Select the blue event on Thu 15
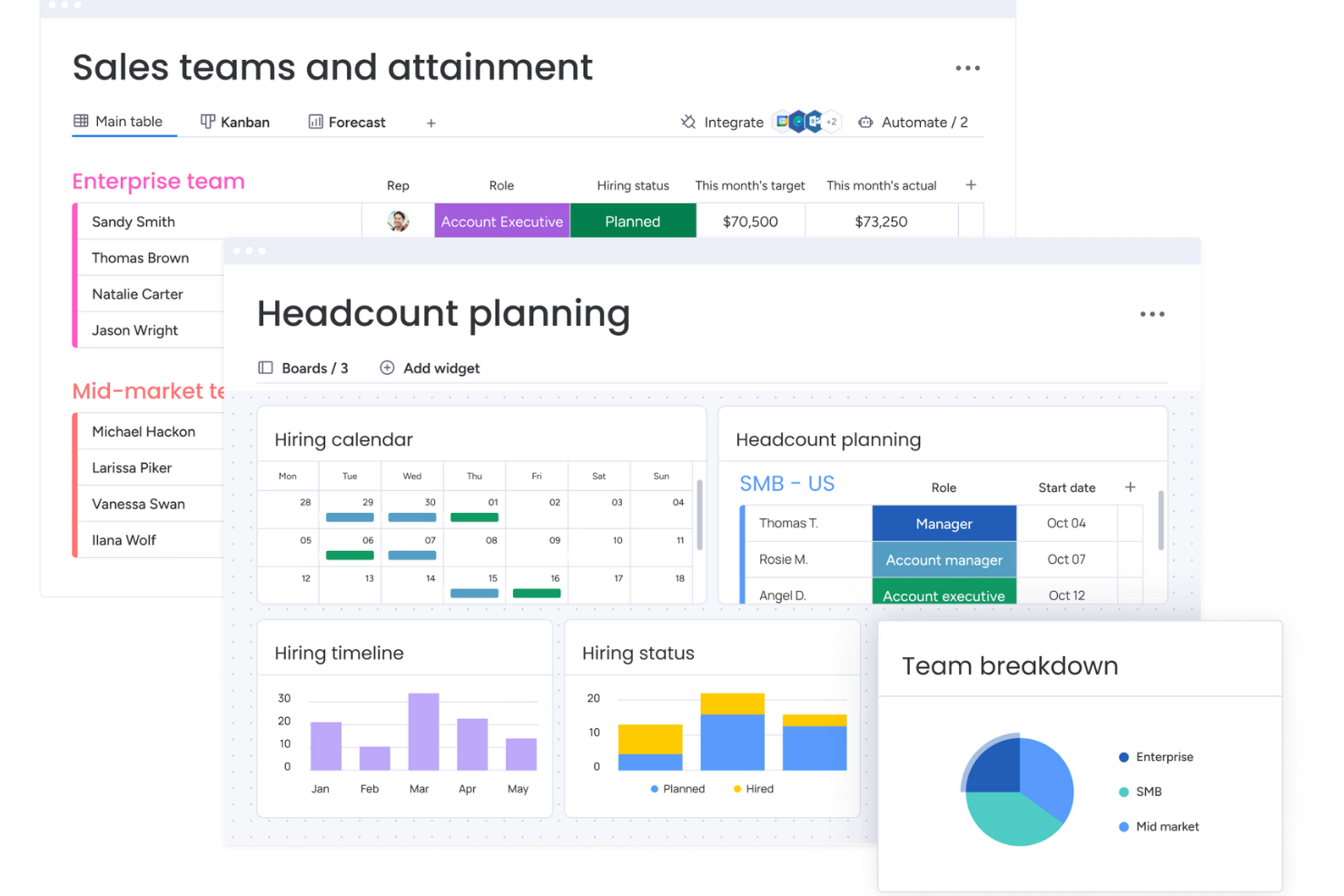This screenshot has width=1344, height=896. point(474,593)
